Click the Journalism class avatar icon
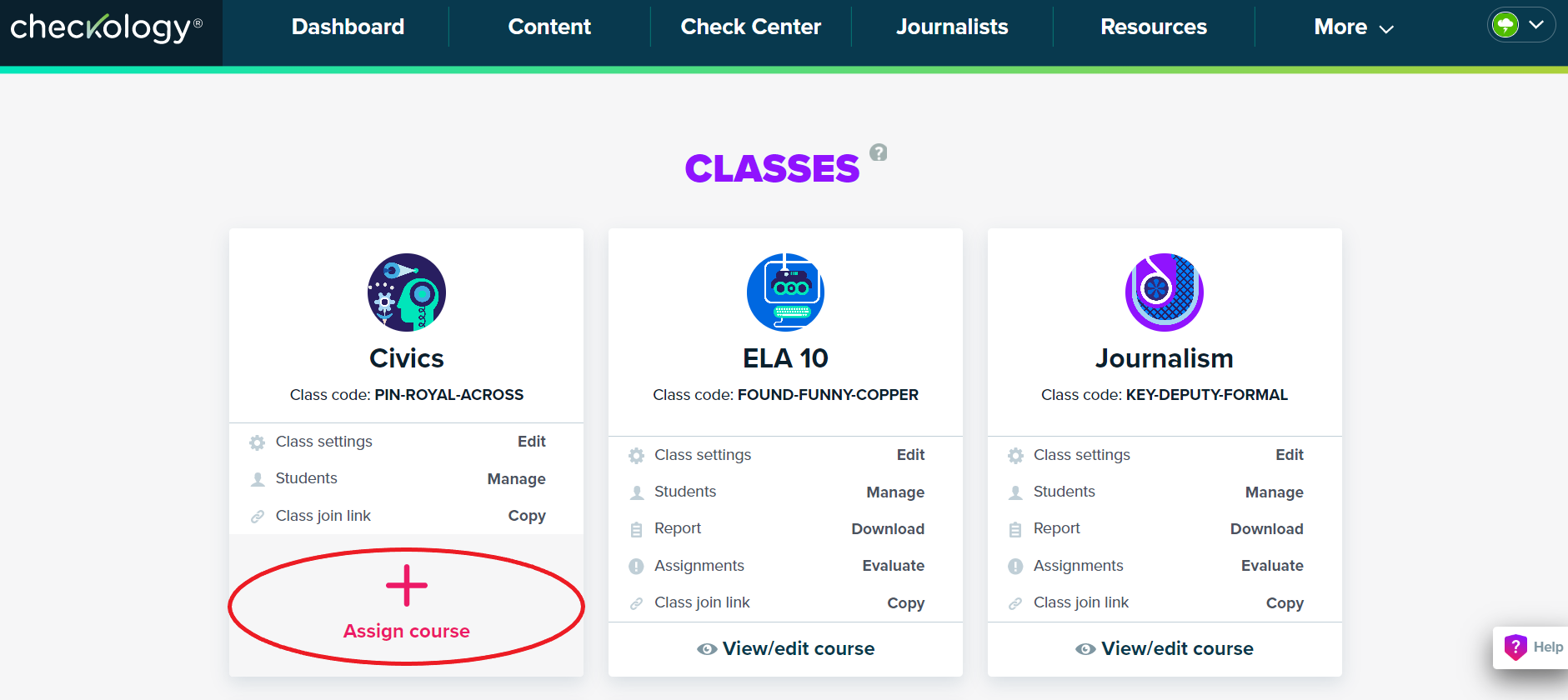 pos(1165,292)
